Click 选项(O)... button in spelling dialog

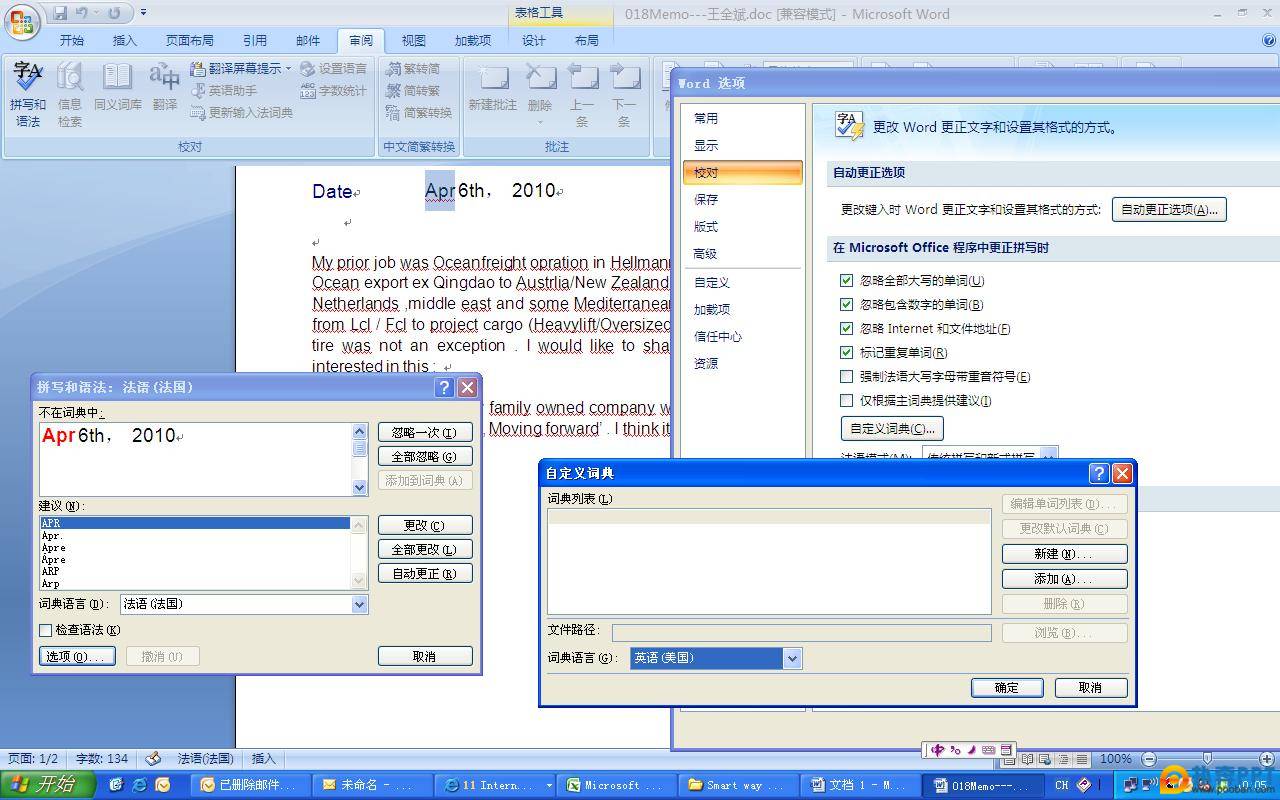point(77,656)
